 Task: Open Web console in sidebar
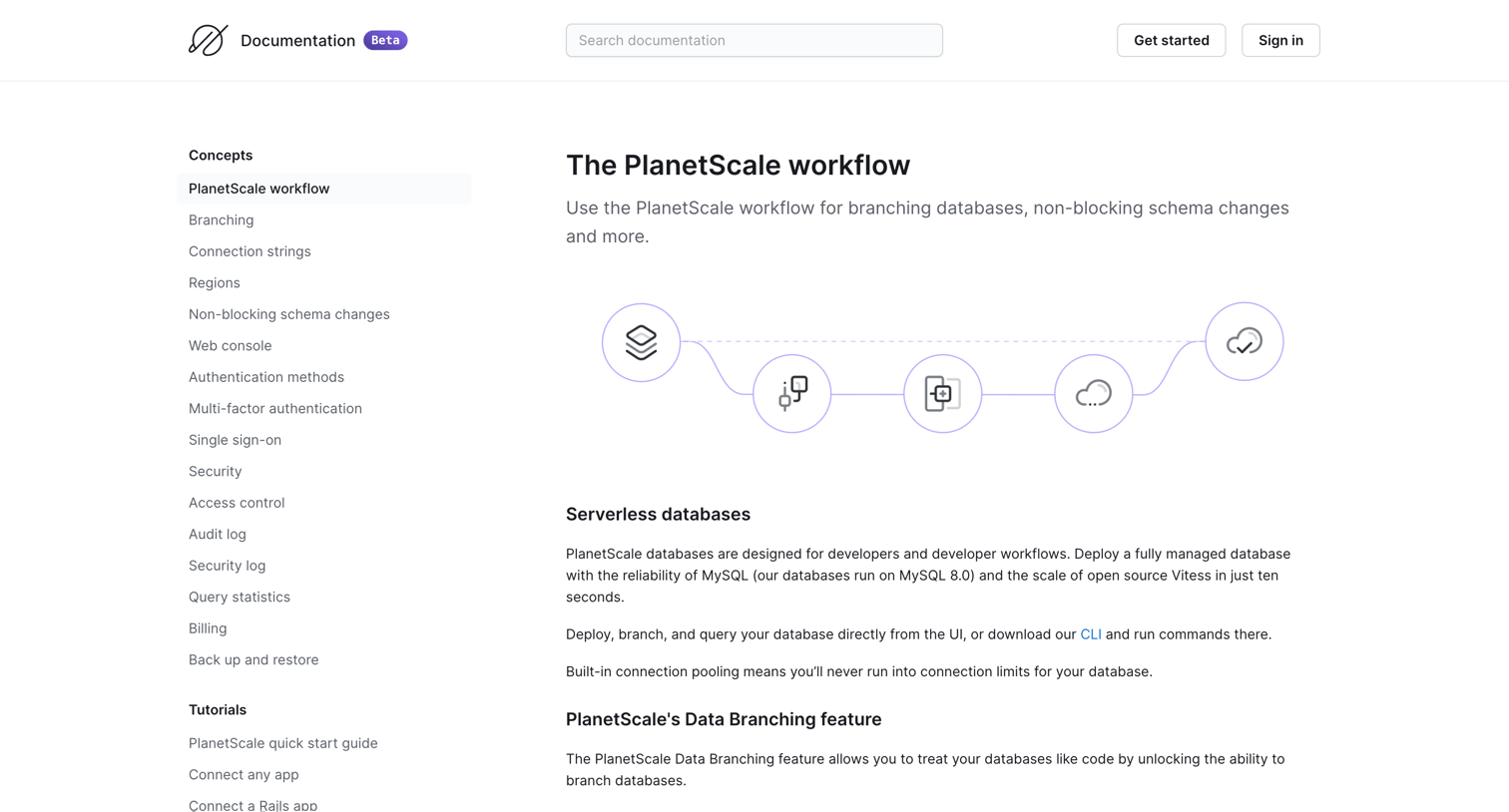click(231, 345)
